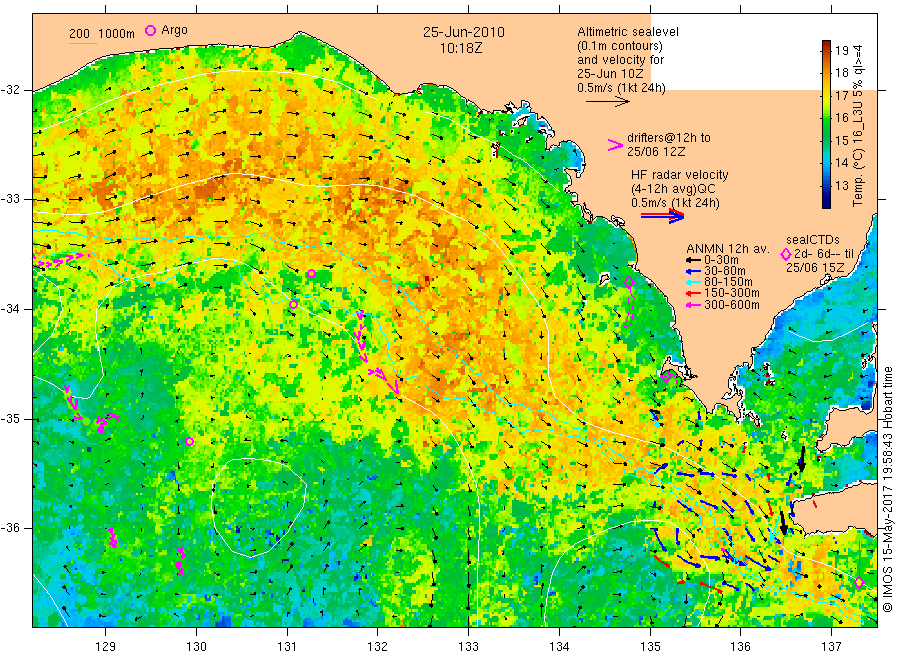The height and width of the screenshot is (660, 900).
Task: Click the seal CTD diamond near 135.2, -34.6
Action: tap(666, 378)
